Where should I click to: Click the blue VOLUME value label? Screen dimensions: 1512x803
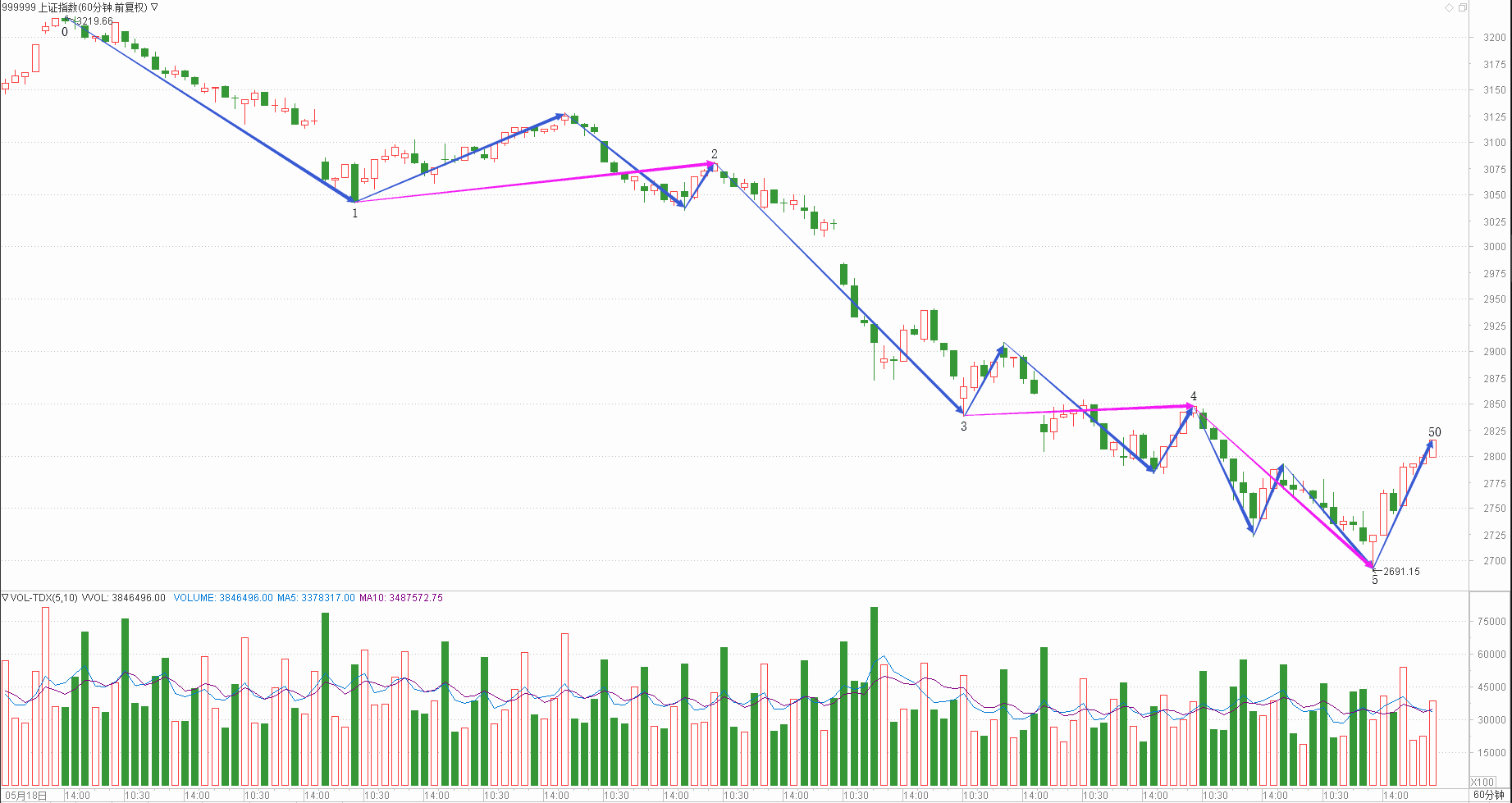[x=222, y=598]
